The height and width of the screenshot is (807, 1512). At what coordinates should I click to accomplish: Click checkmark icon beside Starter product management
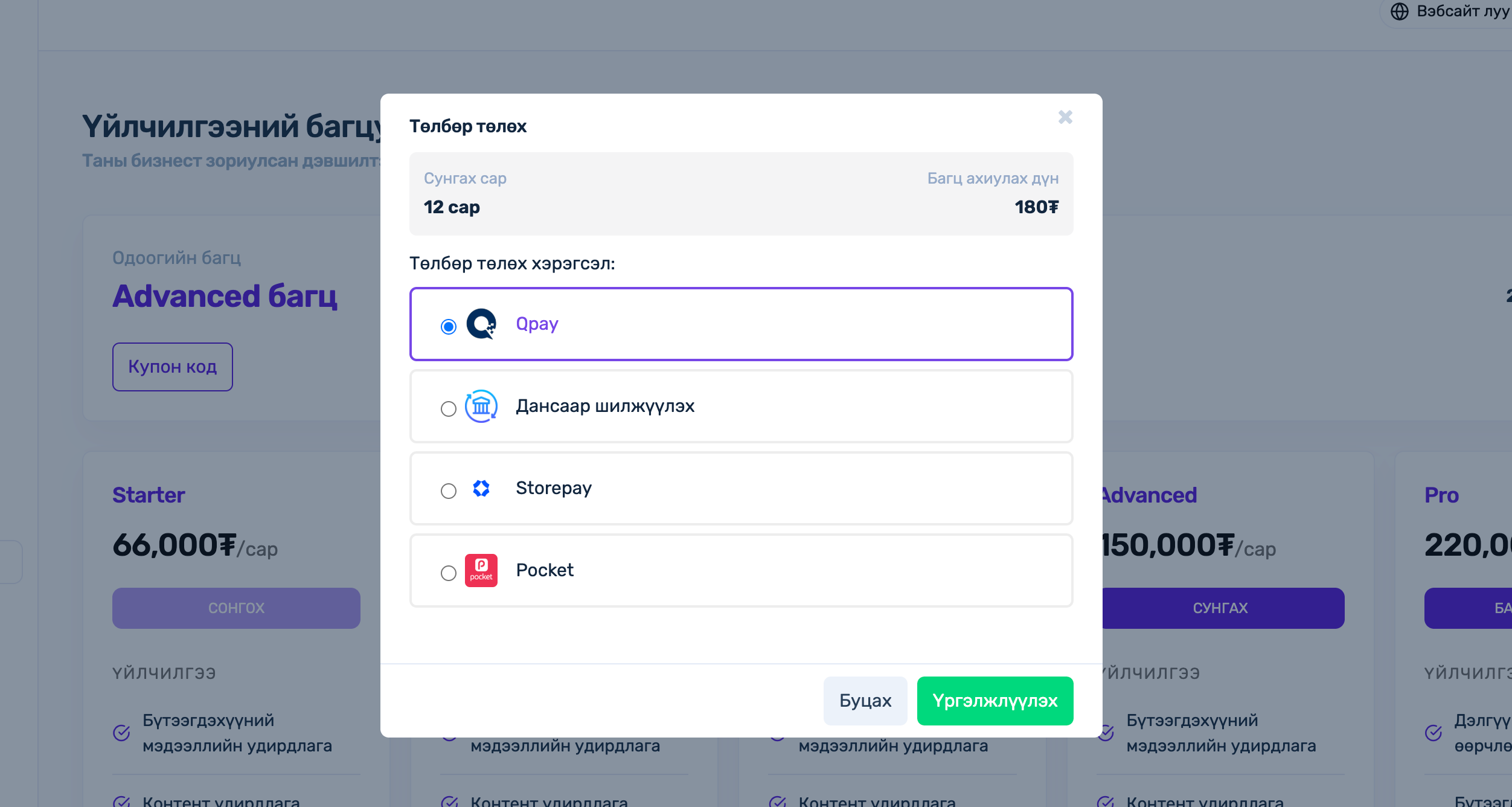[x=121, y=733]
